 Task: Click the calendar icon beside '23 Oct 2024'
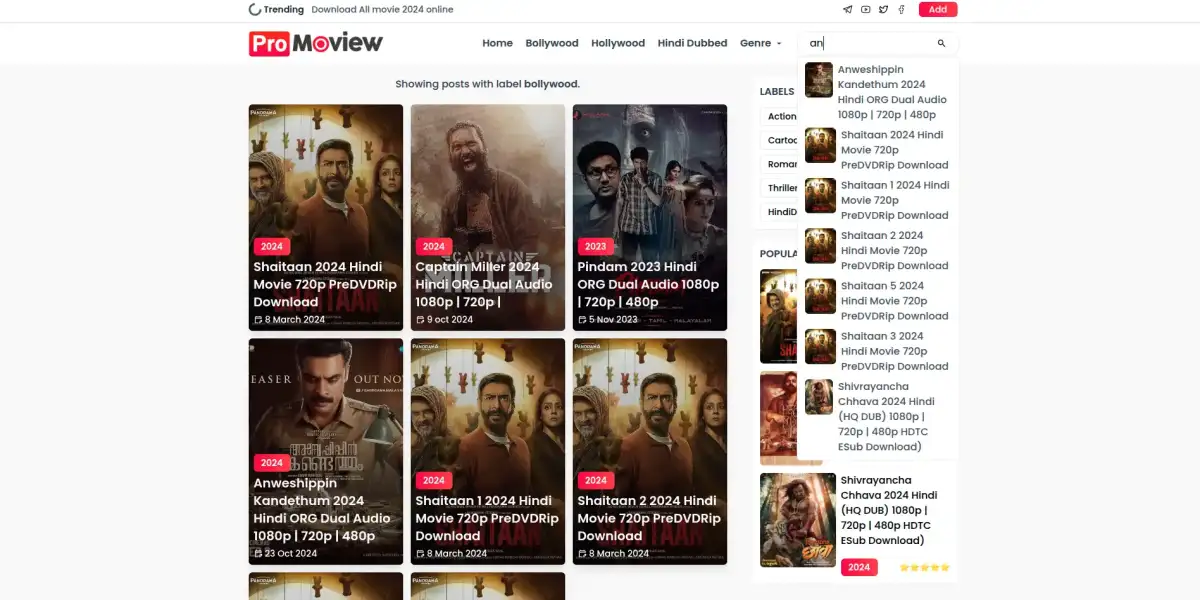(x=258, y=554)
